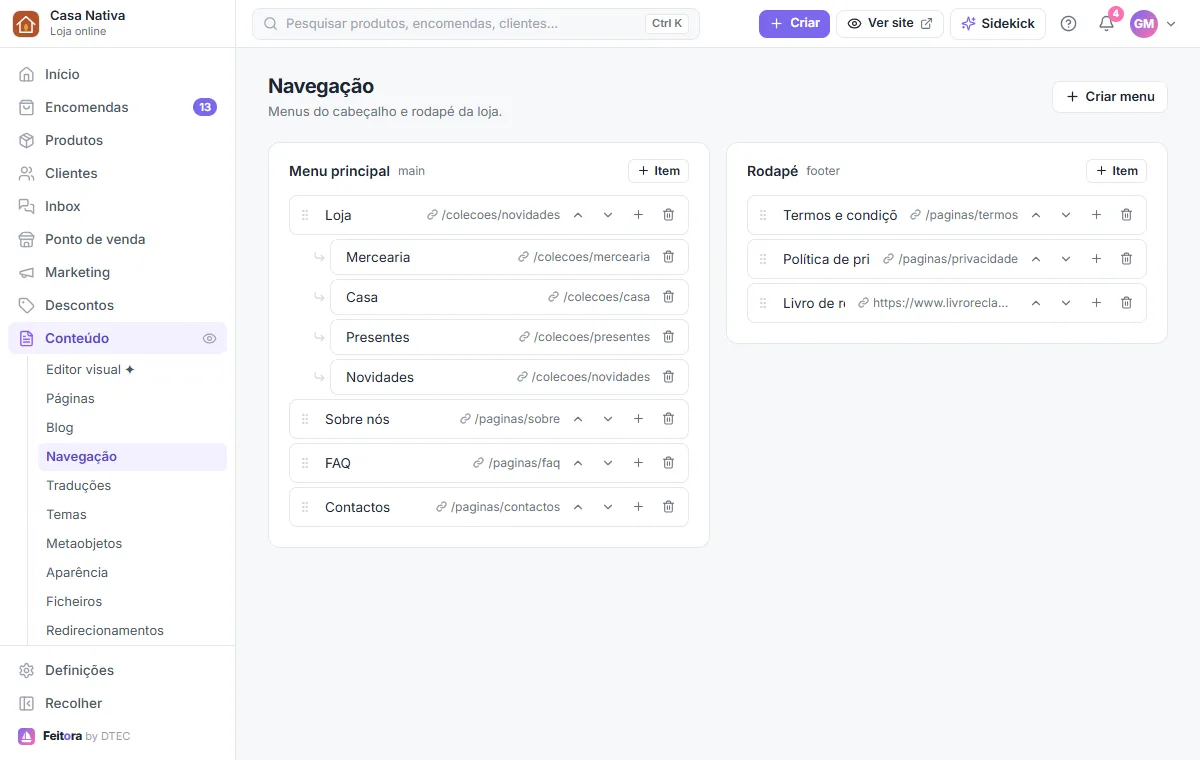
Task: Open Descontos in the sidebar
Action: click(117, 305)
